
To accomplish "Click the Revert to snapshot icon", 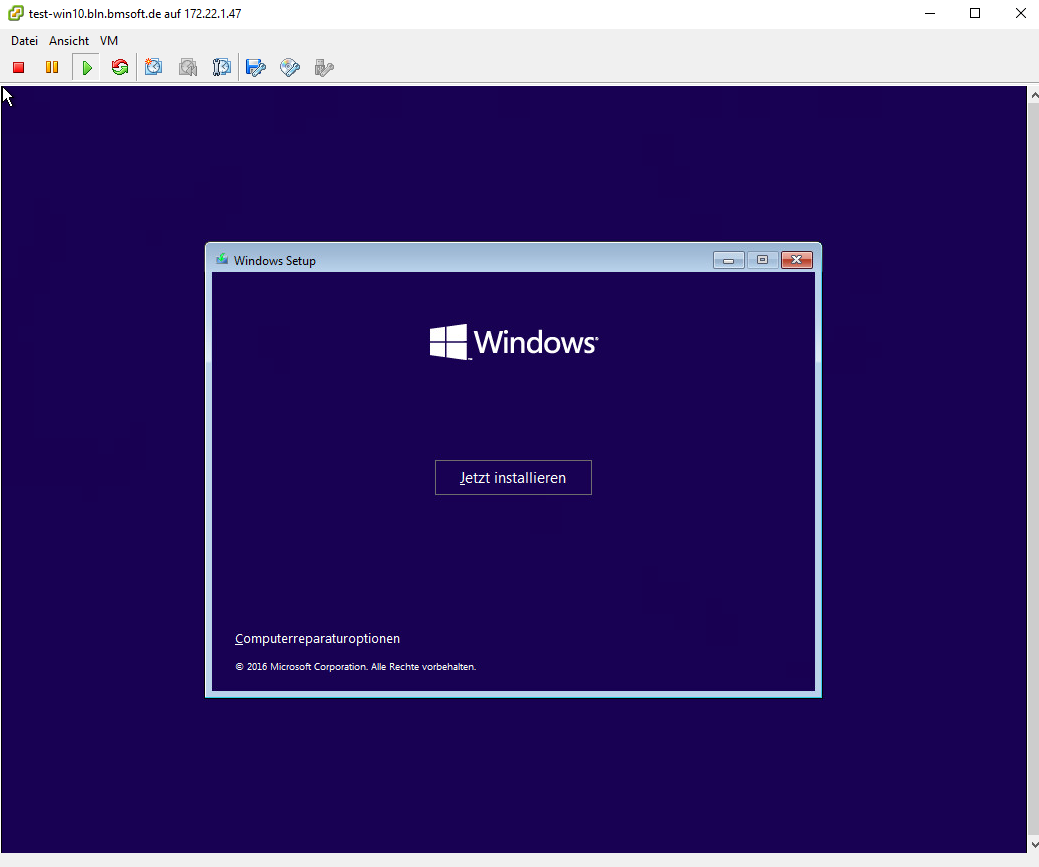I will pos(188,67).
